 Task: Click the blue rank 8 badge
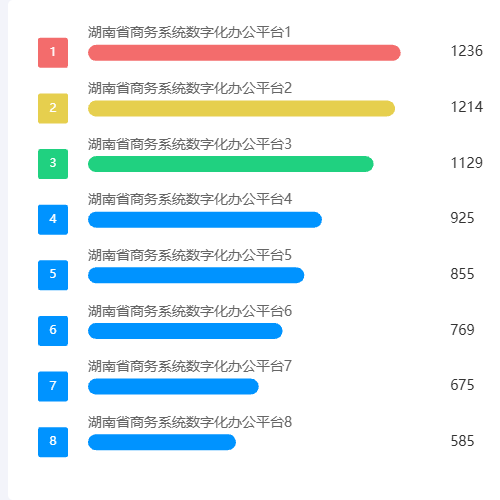(x=53, y=442)
